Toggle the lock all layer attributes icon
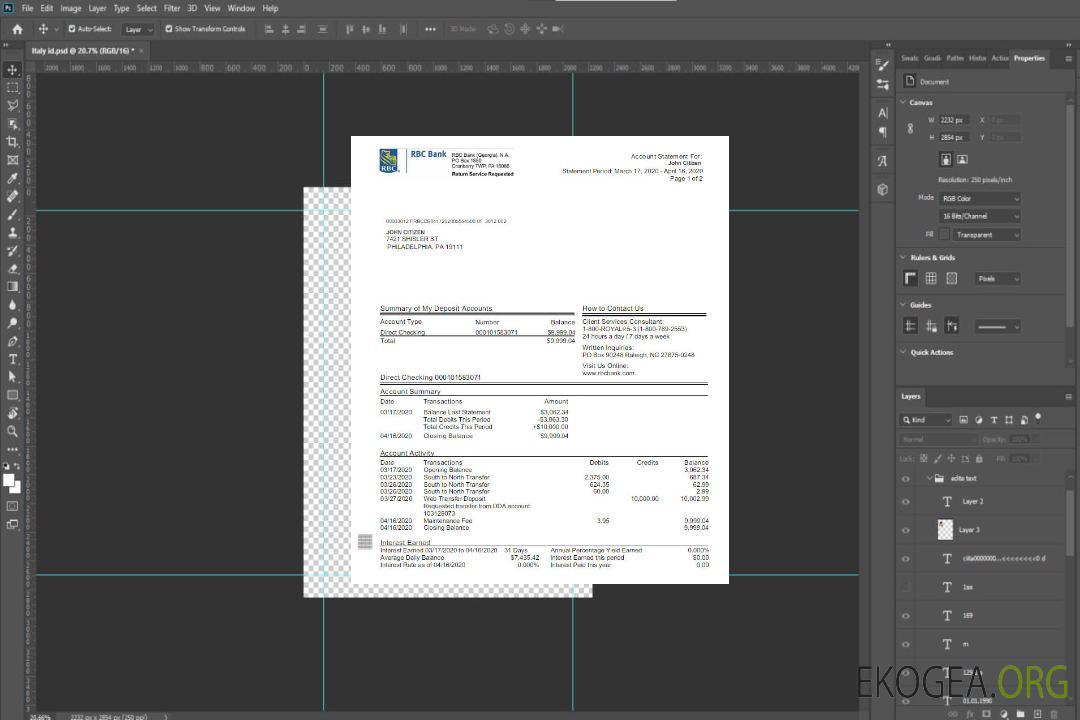 point(979,458)
